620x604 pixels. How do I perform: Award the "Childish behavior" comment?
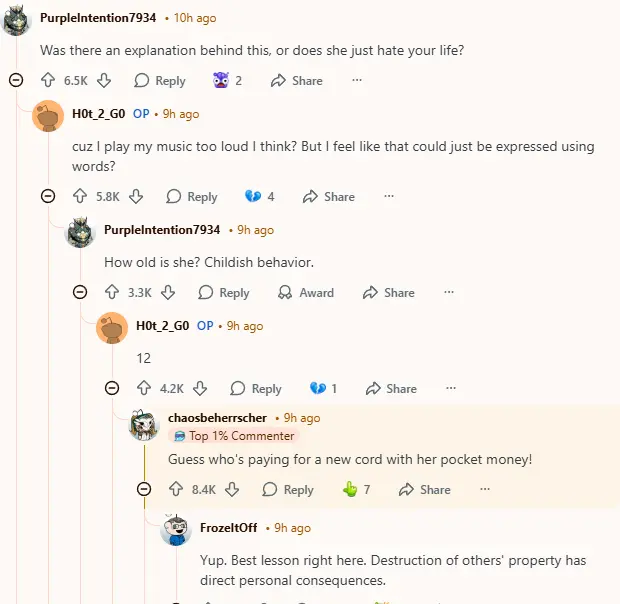click(306, 293)
